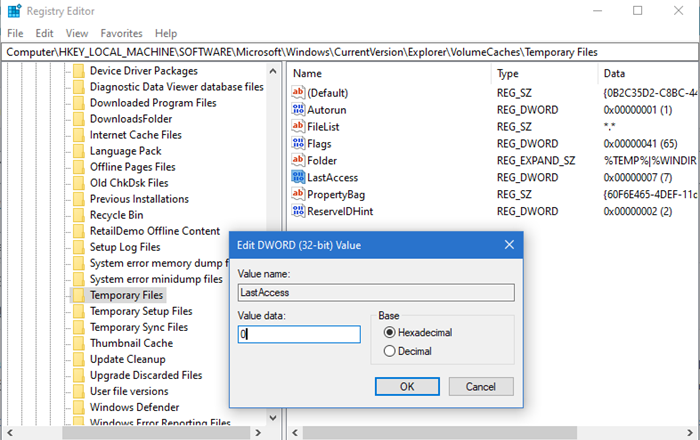Select the Upgrade Discarded Files key

click(146, 376)
